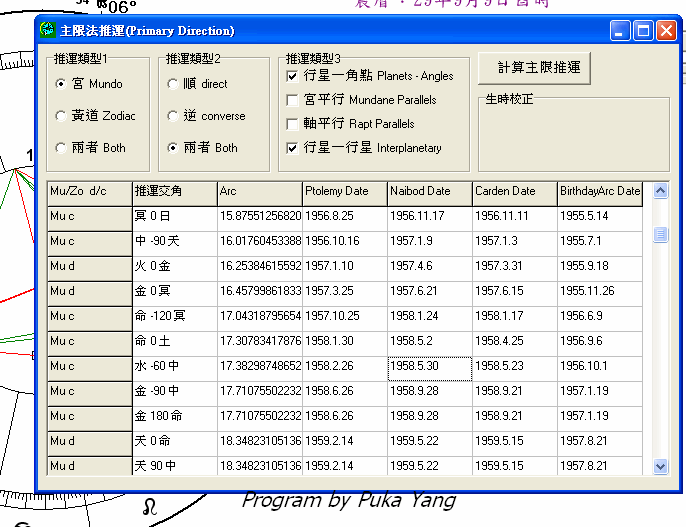Select the 中 -90 天 cell
Viewport: 686px width, 527px height.
pos(175,244)
